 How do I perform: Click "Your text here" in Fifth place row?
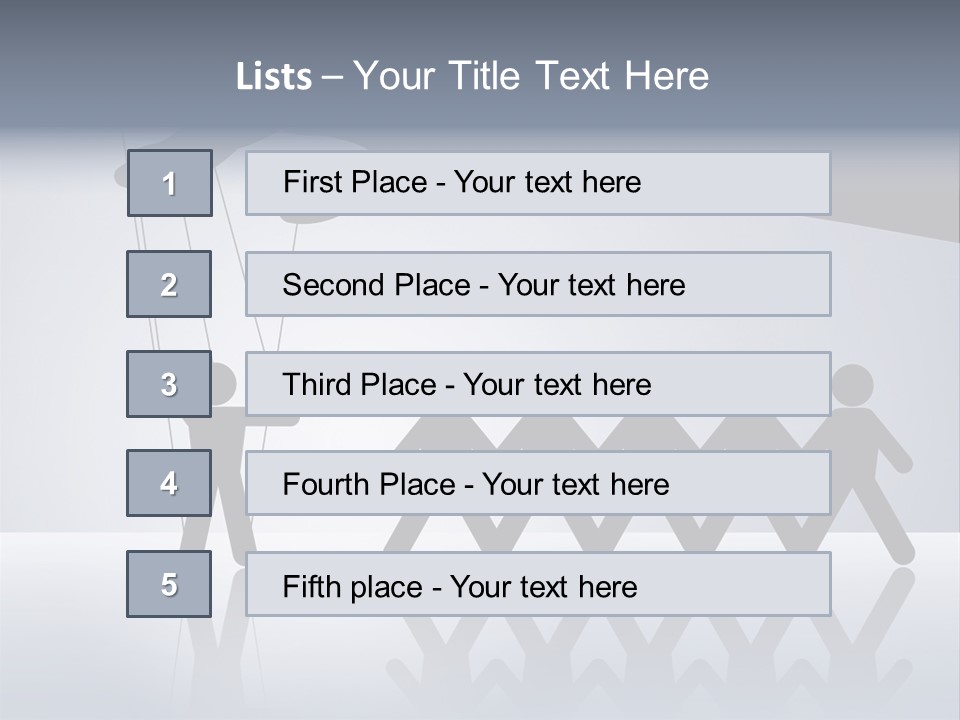(x=543, y=586)
